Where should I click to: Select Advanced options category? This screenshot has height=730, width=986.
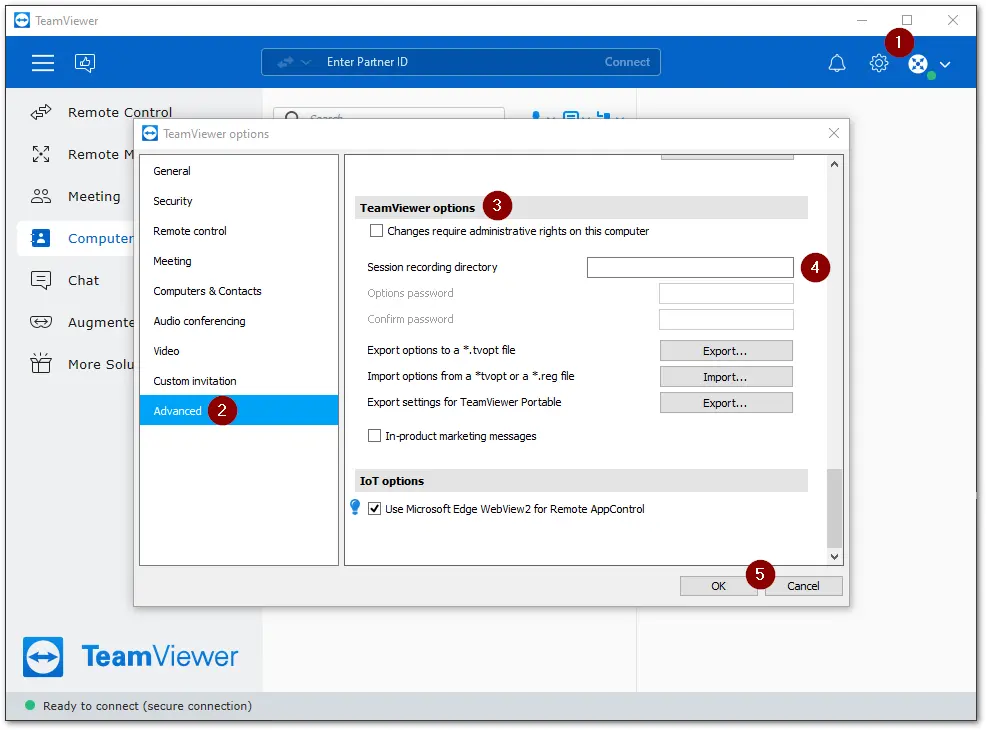click(x=239, y=411)
